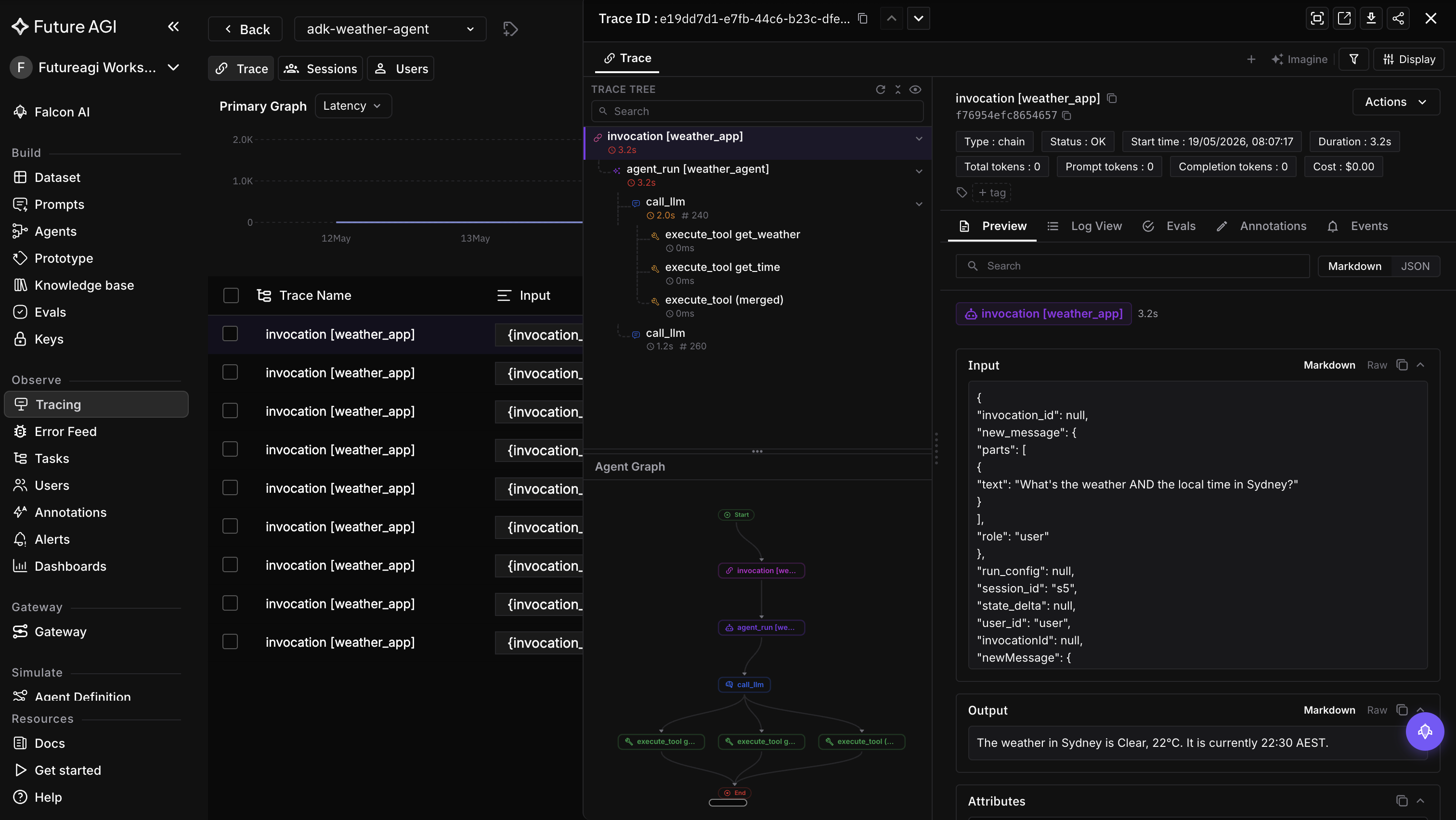Click the Back button
Viewport: 1456px width, 820px height.
pos(245,29)
